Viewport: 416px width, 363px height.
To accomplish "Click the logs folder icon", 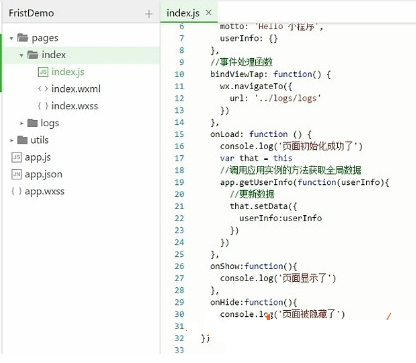I will coord(32,123).
